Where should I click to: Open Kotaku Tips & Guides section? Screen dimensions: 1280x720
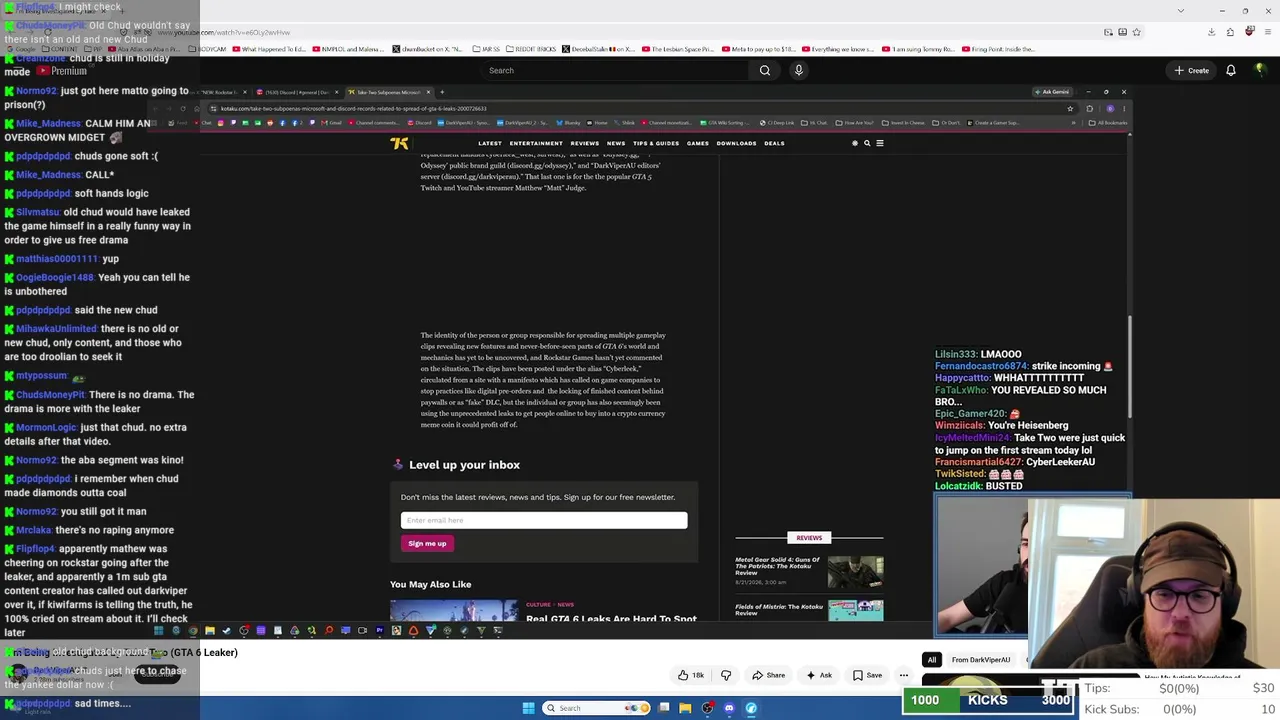656,143
